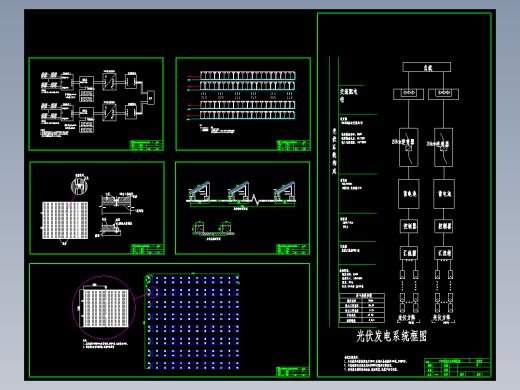Screen dimensions: 520x390
Task: Select the right 蓄电池 block
Action: click(444, 194)
